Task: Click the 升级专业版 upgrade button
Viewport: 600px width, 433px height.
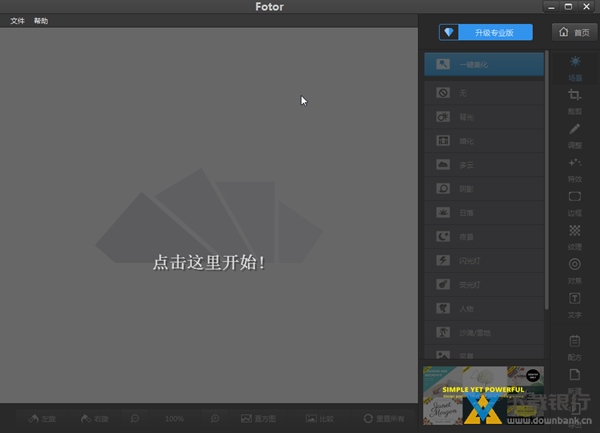Action: [x=486, y=33]
